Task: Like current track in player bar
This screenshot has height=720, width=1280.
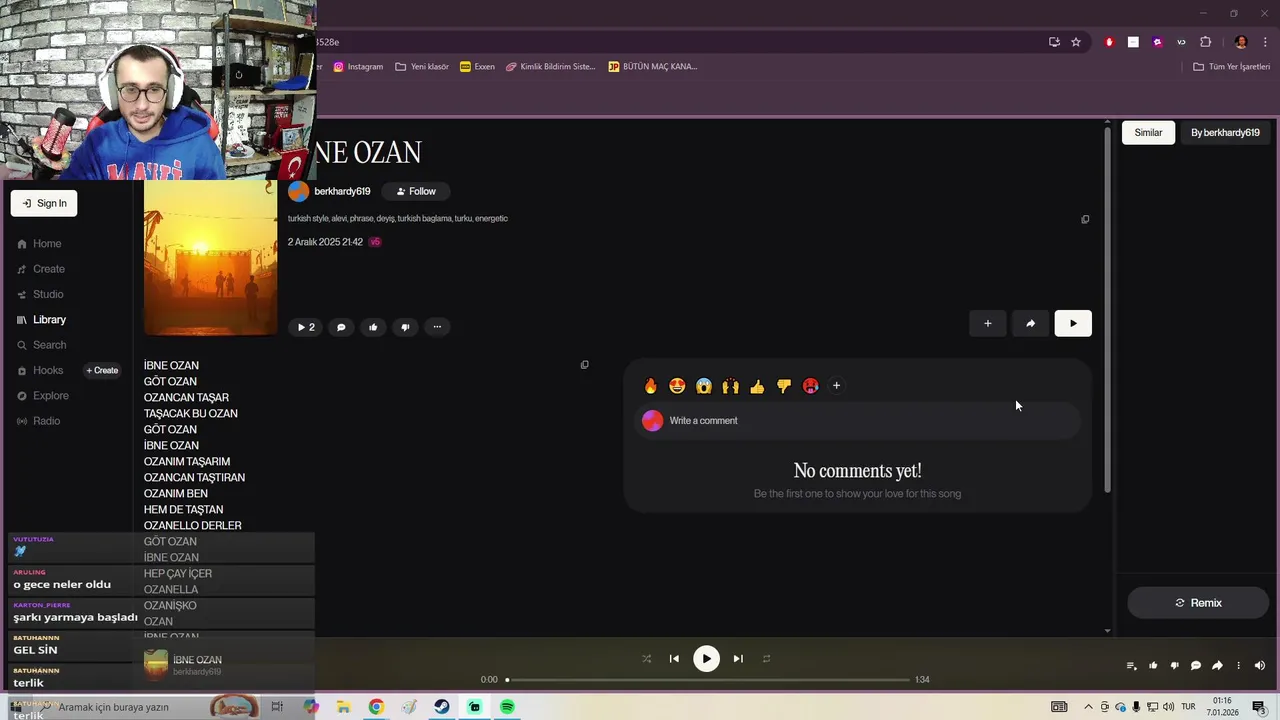Action: [1153, 666]
